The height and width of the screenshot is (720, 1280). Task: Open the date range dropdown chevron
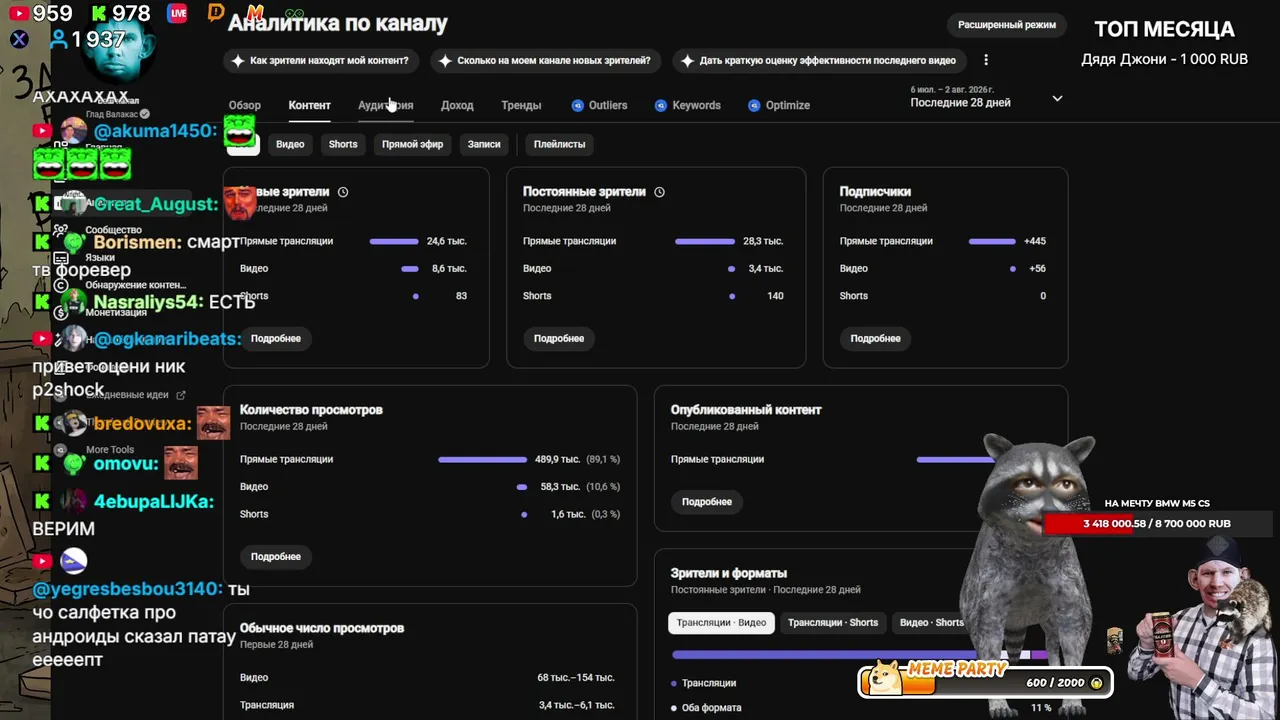pyautogui.click(x=1057, y=98)
